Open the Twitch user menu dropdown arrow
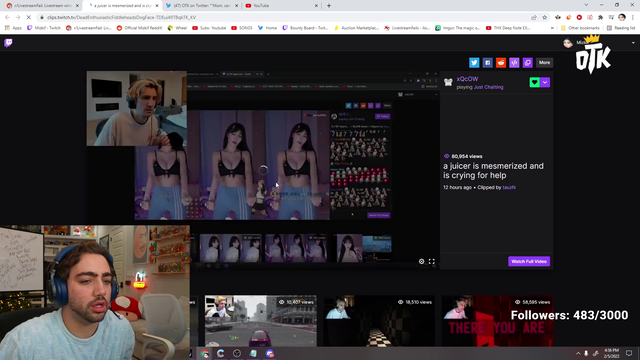The image size is (640, 360). [x=633, y=43]
